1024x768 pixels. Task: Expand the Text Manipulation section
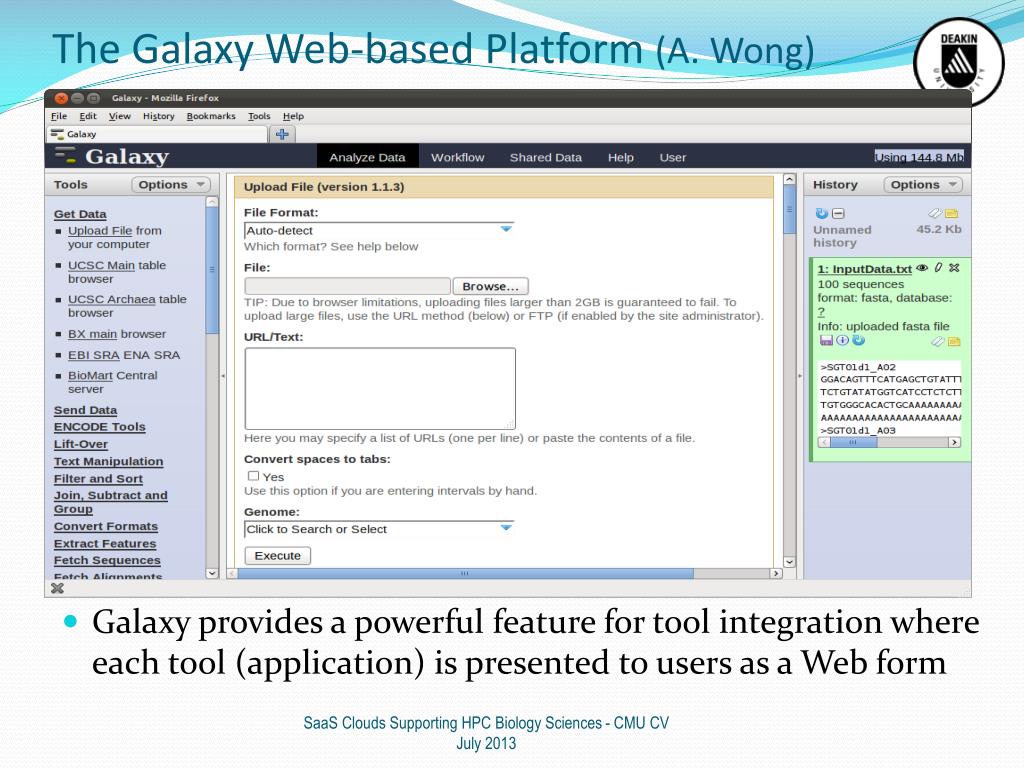(108, 461)
